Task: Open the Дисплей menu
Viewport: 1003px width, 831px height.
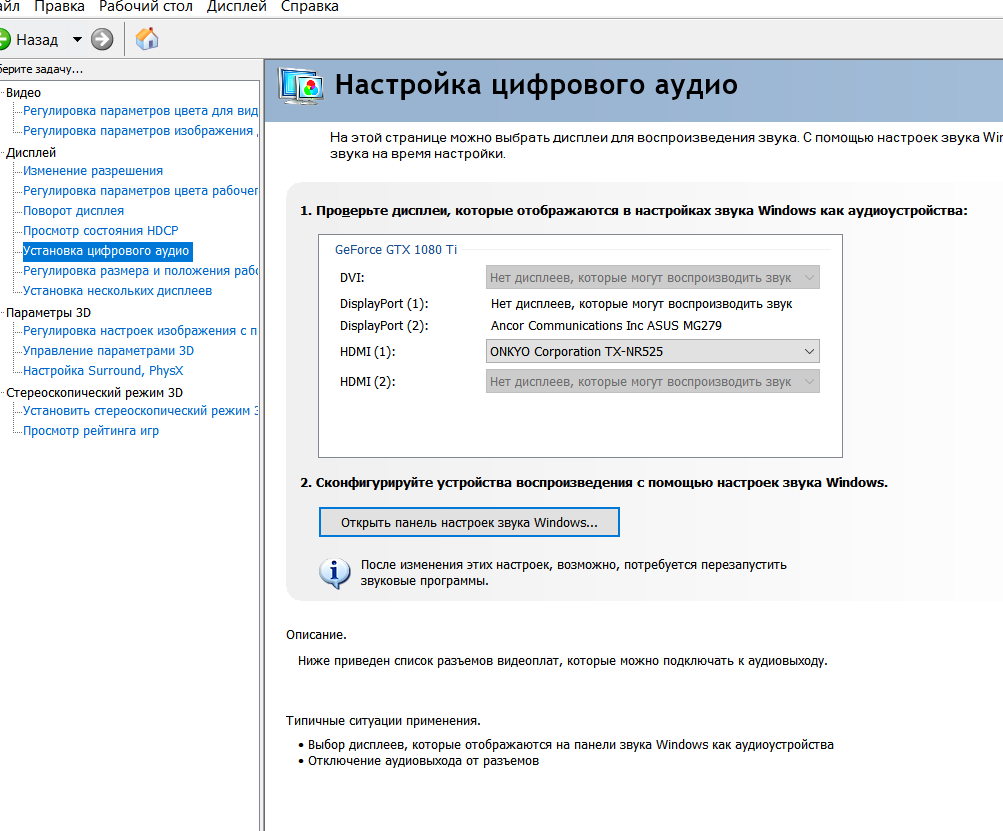Action: (x=237, y=7)
